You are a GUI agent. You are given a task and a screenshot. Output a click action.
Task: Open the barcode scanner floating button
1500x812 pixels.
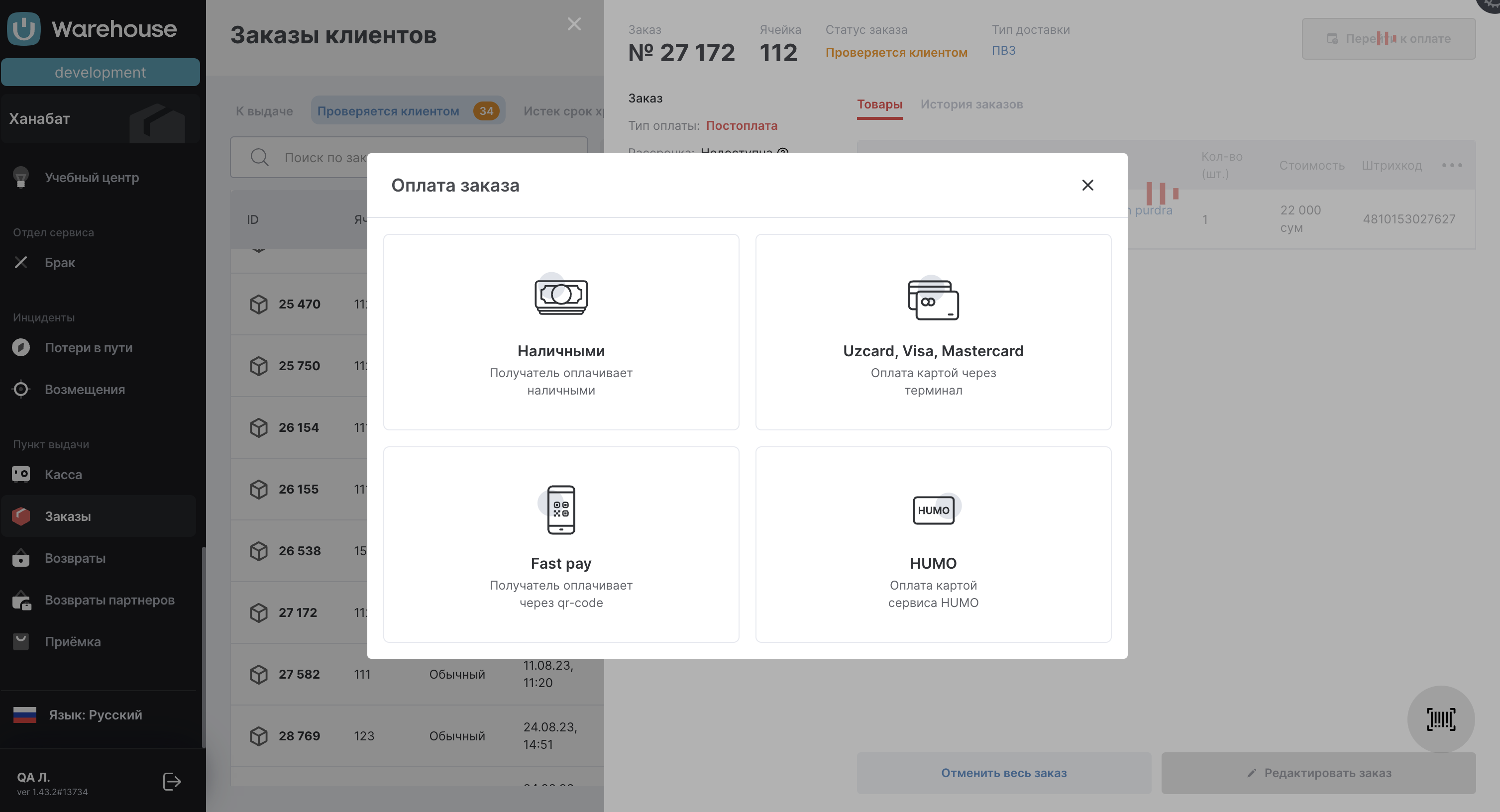point(1440,719)
